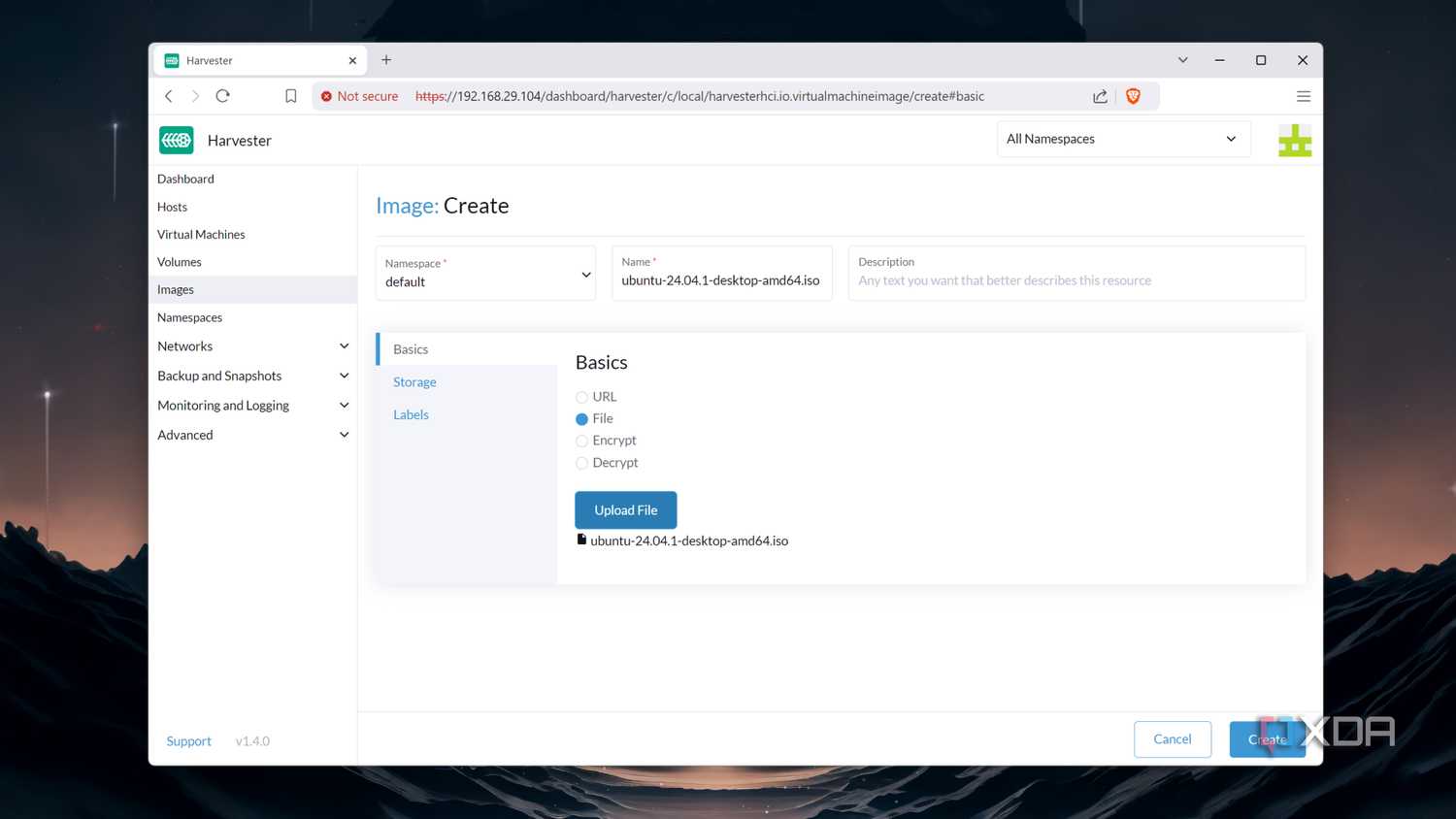Click the Create button
Image resolution: width=1456 pixels, height=819 pixels.
tap(1267, 739)
